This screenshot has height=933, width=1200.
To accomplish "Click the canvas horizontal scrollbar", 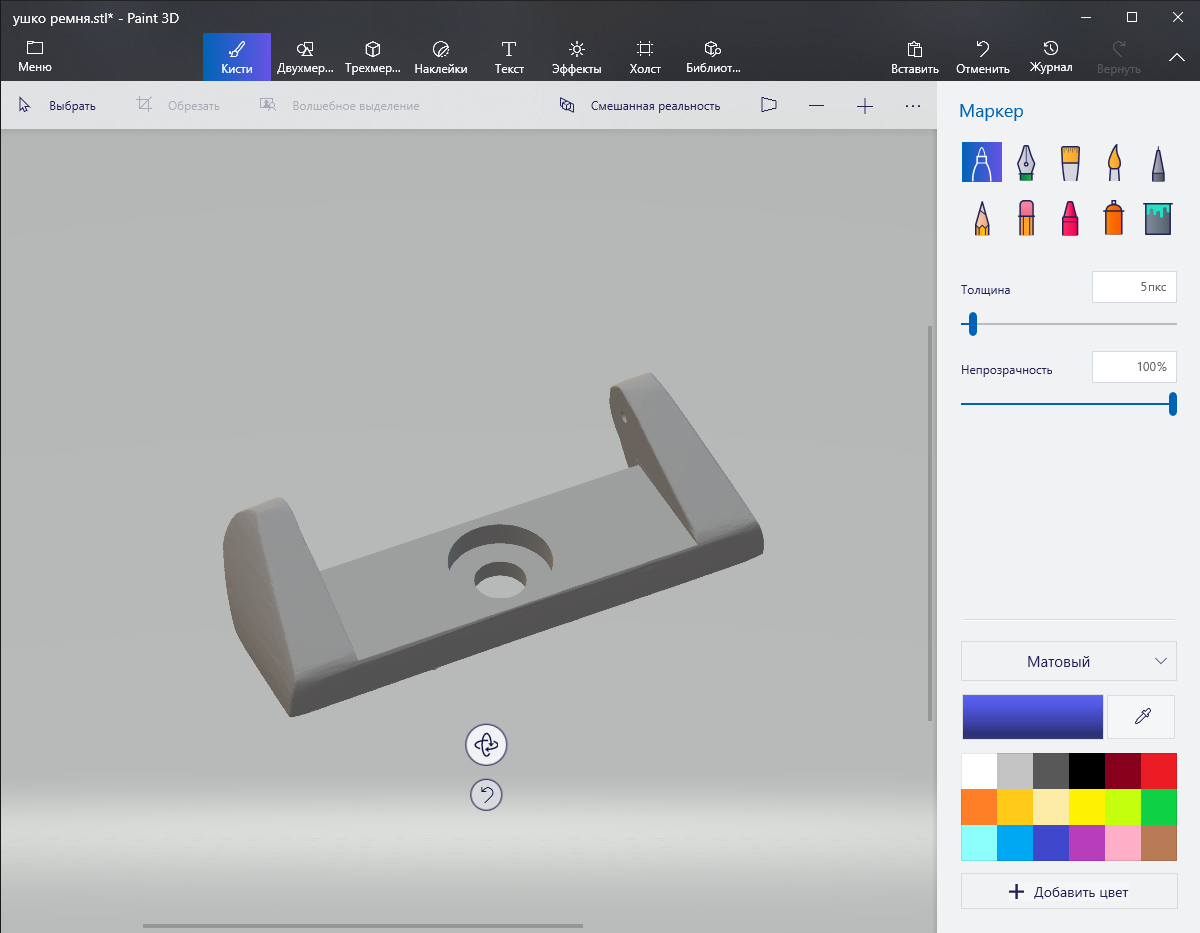I will pyautogui.click(x=363, y=926).
